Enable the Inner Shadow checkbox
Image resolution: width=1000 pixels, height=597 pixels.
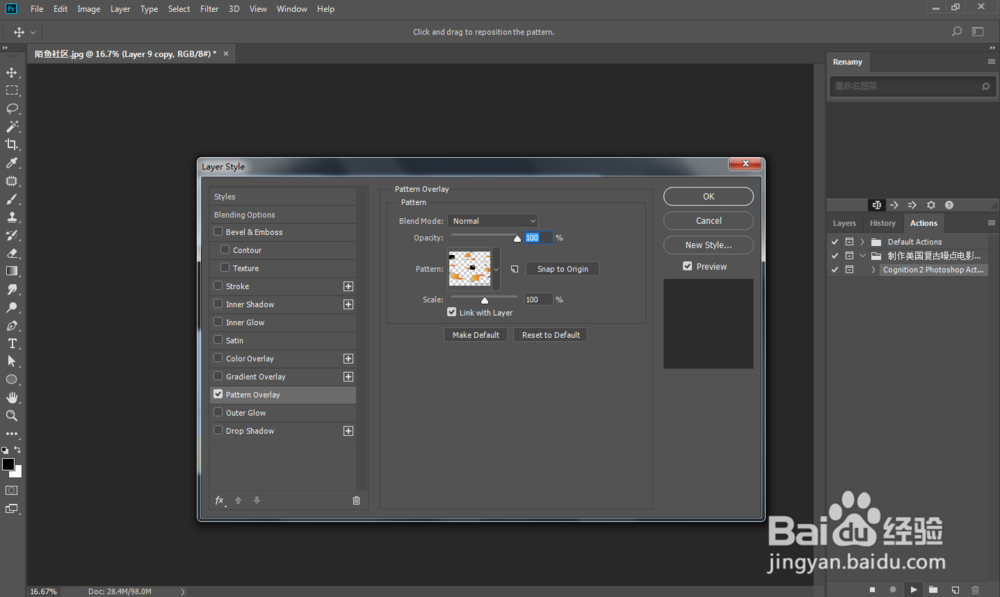tap(218, 304)
